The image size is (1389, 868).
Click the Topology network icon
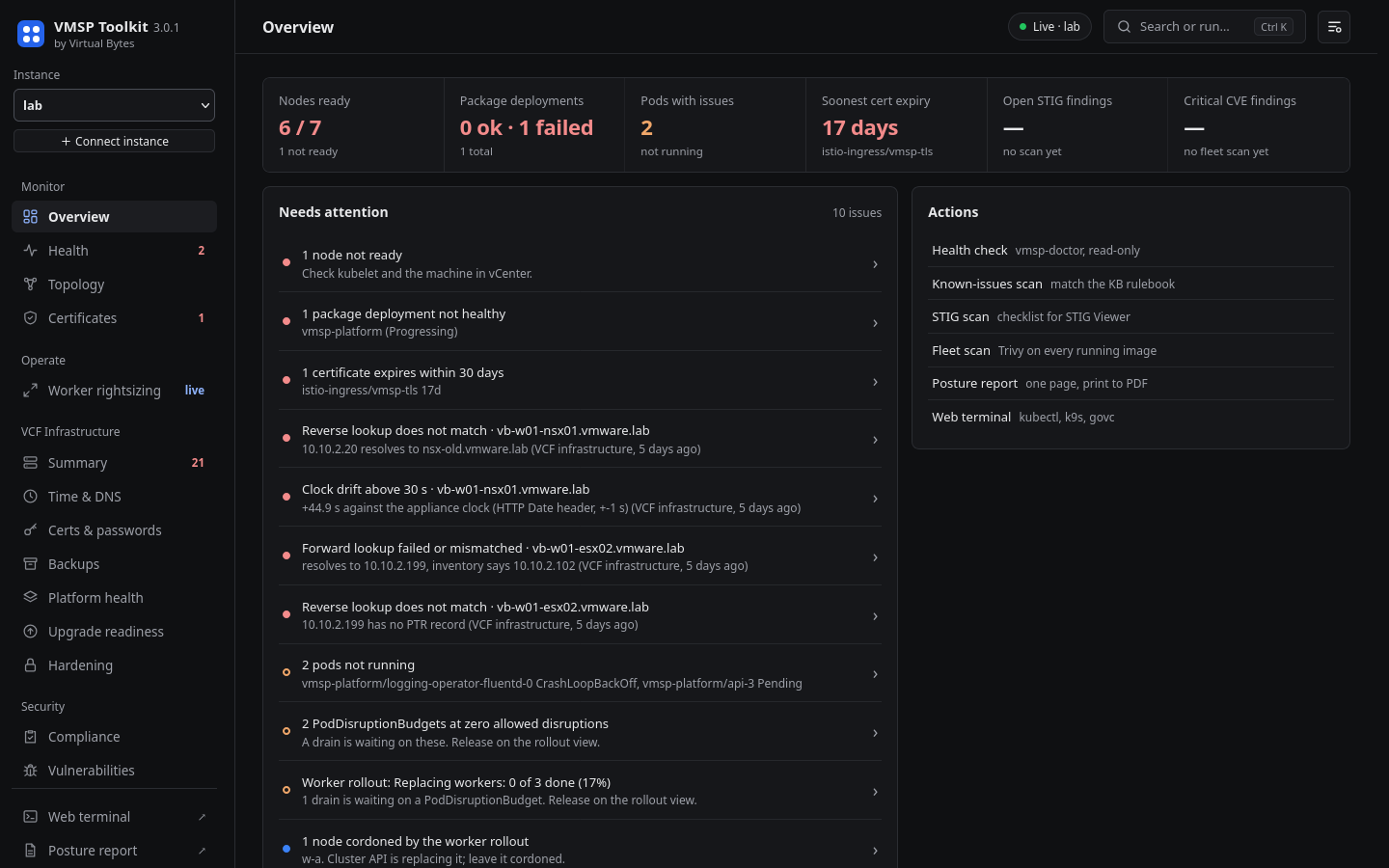(31, 285)
